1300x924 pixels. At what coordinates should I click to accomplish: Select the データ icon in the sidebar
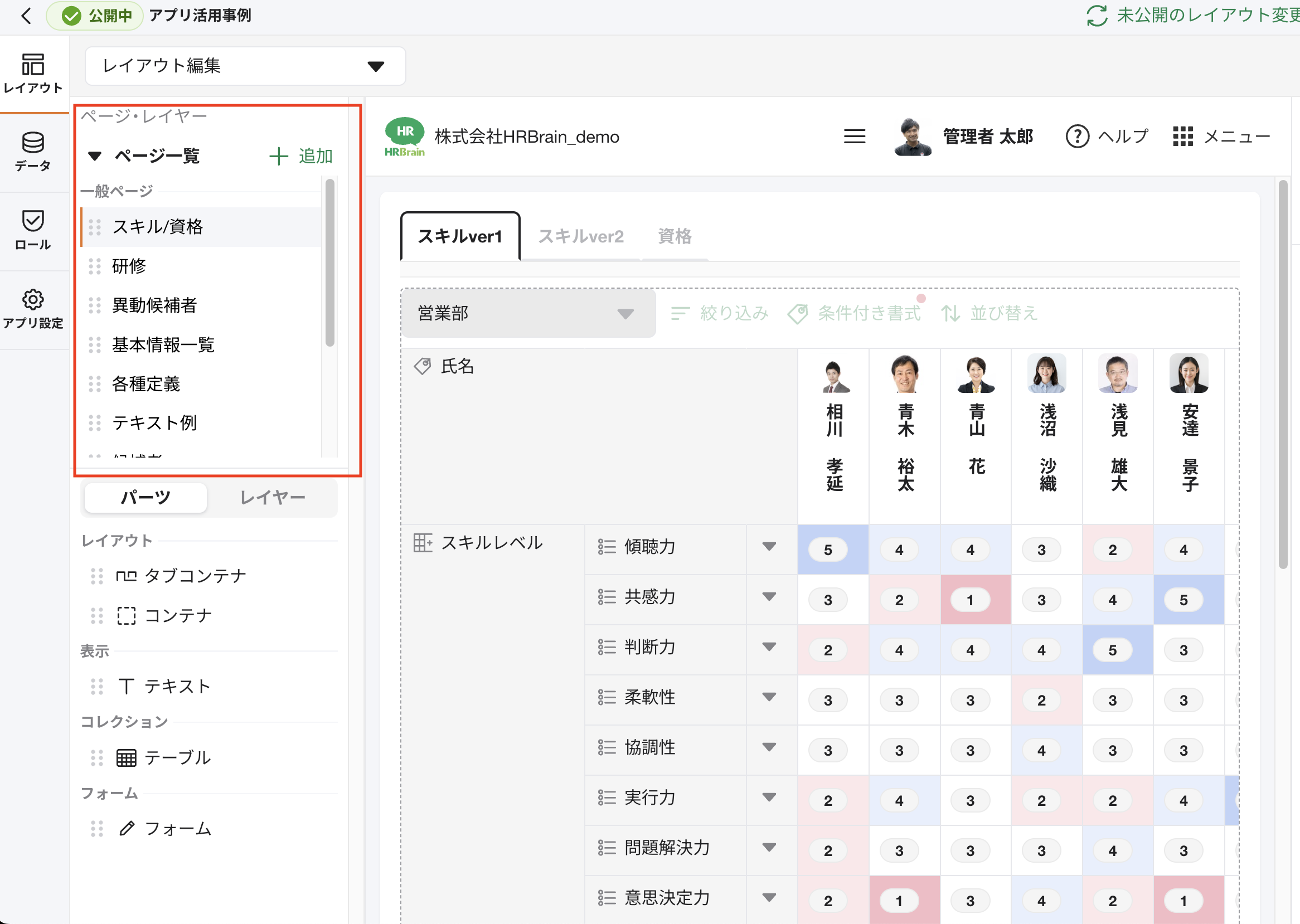click(33, 150)
